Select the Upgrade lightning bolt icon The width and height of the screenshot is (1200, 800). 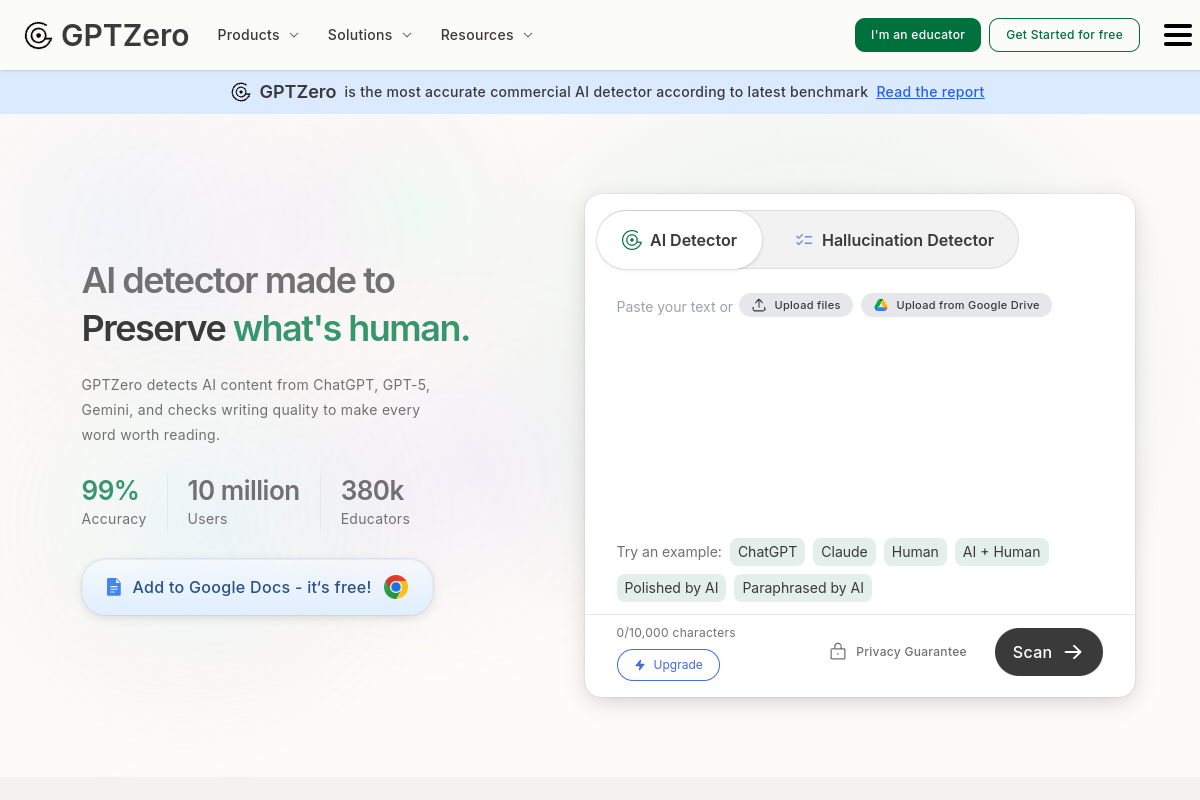[x=639, y=665]
